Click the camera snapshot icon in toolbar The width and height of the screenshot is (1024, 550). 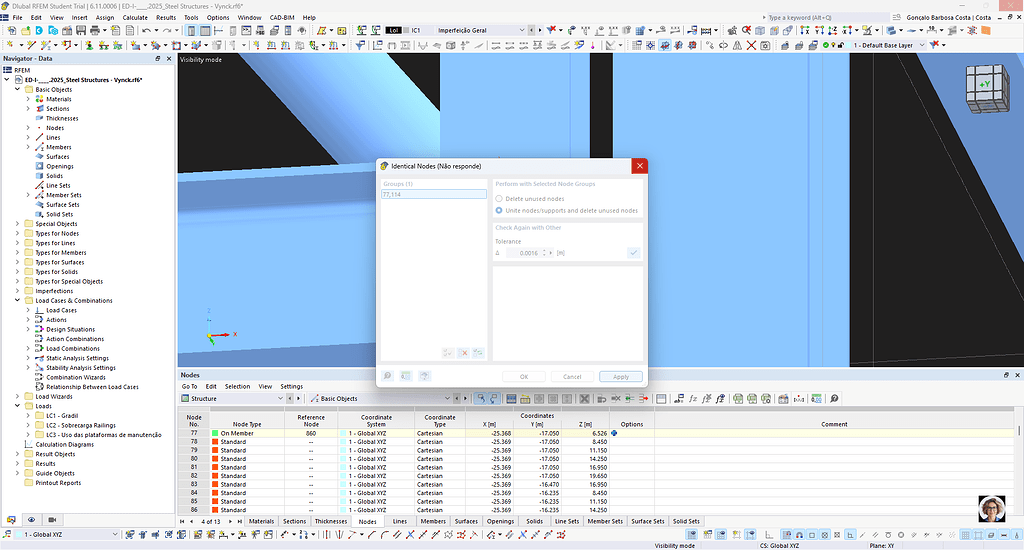pos(765,45)
